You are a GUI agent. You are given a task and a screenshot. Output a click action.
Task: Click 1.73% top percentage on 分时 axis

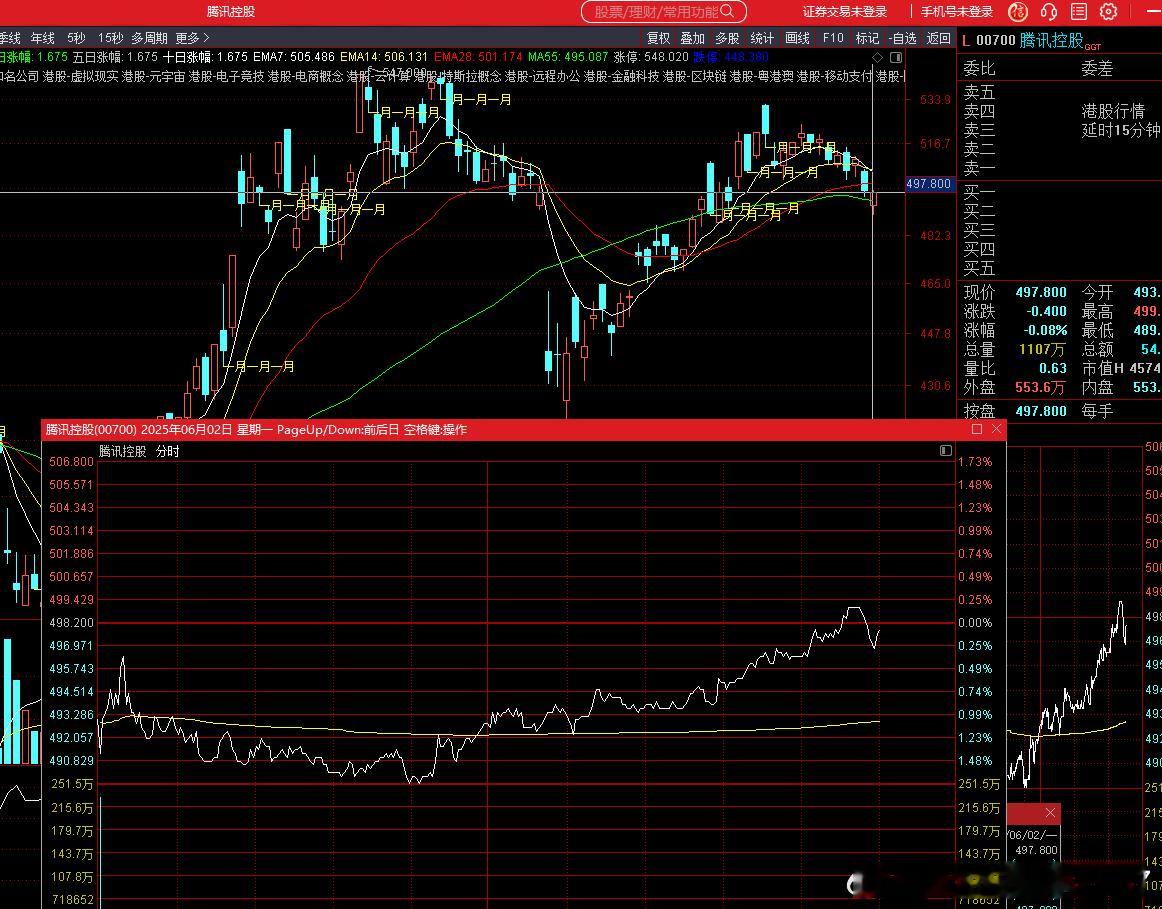point(975,462)
